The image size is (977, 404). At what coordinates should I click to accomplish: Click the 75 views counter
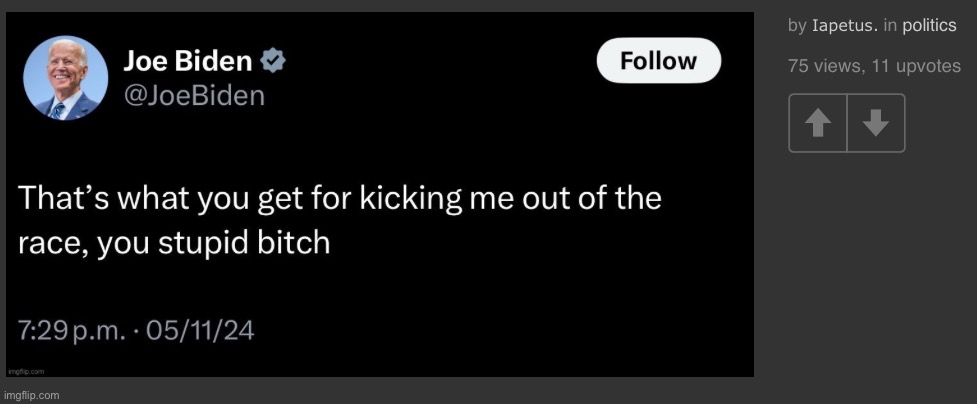(x=826, y=65)
